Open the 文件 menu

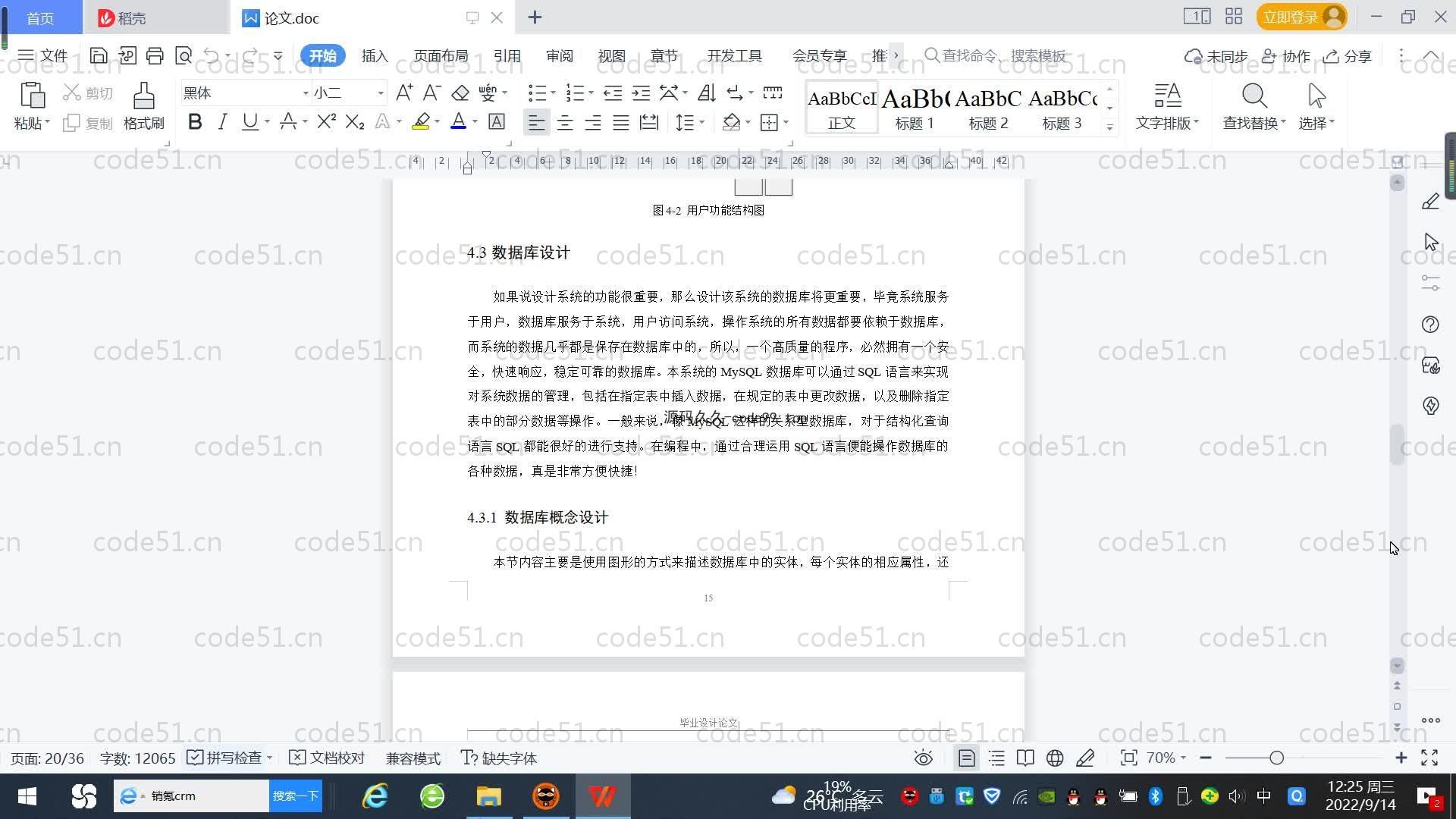click(x=43, y=55)
